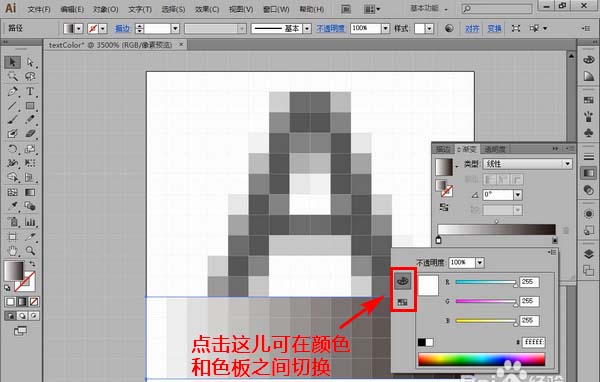Open the Transparency panel icon in dock
This screenshot has width=600, height=382.
589,189
